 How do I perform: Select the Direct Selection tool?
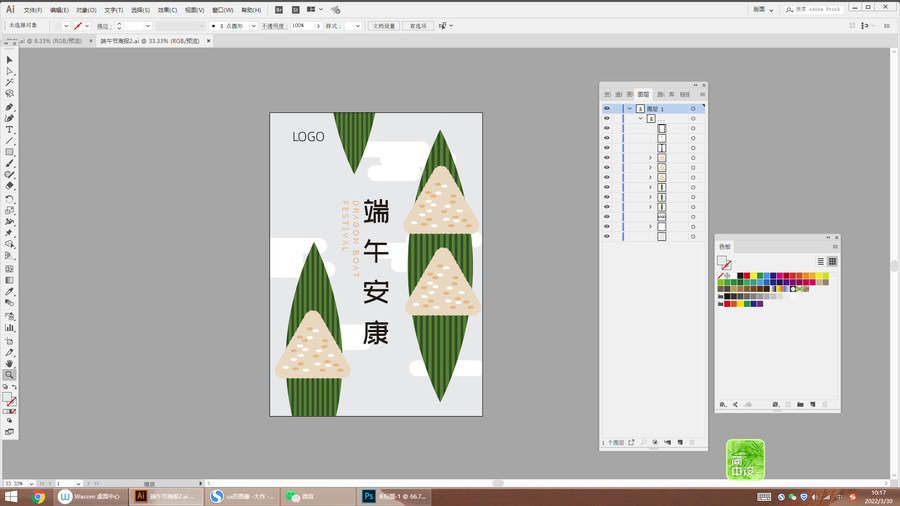[9, 71]
